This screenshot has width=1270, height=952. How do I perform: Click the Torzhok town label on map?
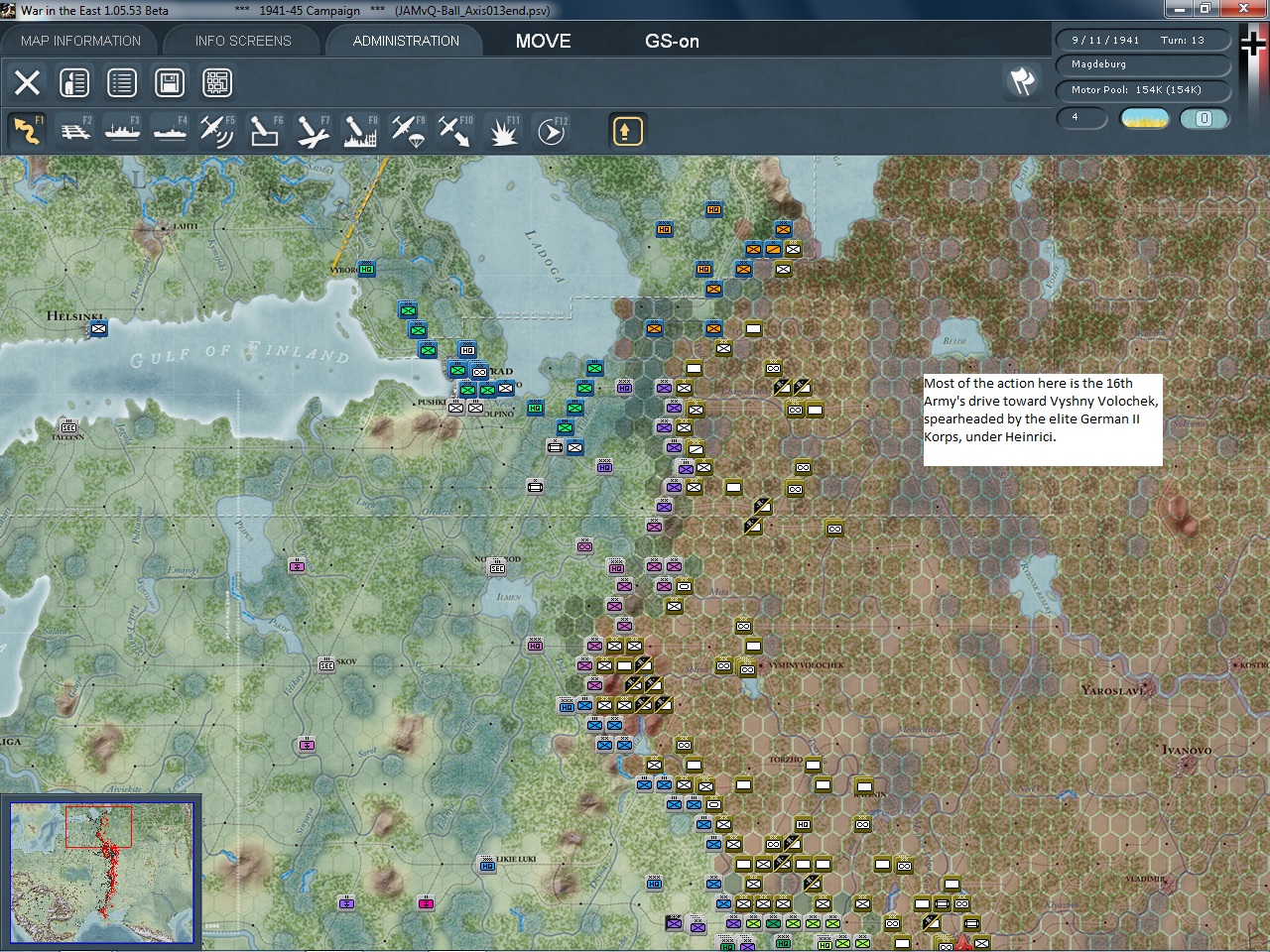pyautogui.click(x=785, y=760)
